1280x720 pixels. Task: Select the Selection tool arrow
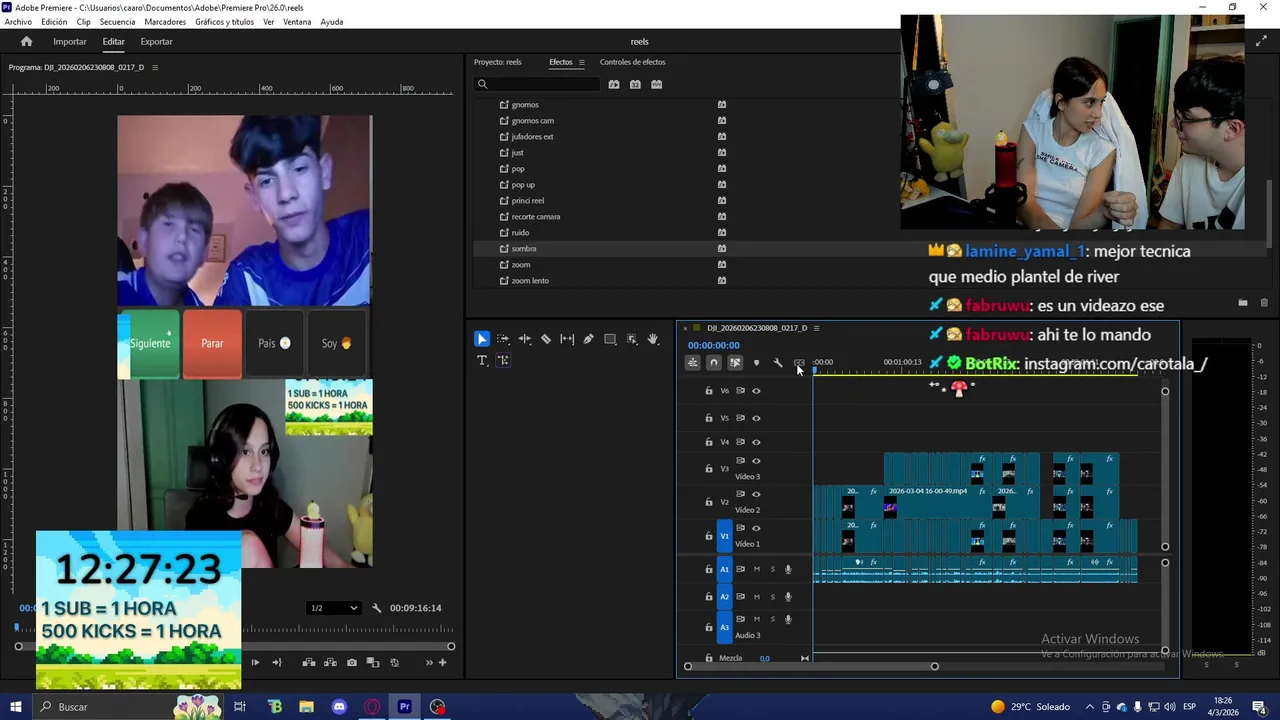coord(481,339)
